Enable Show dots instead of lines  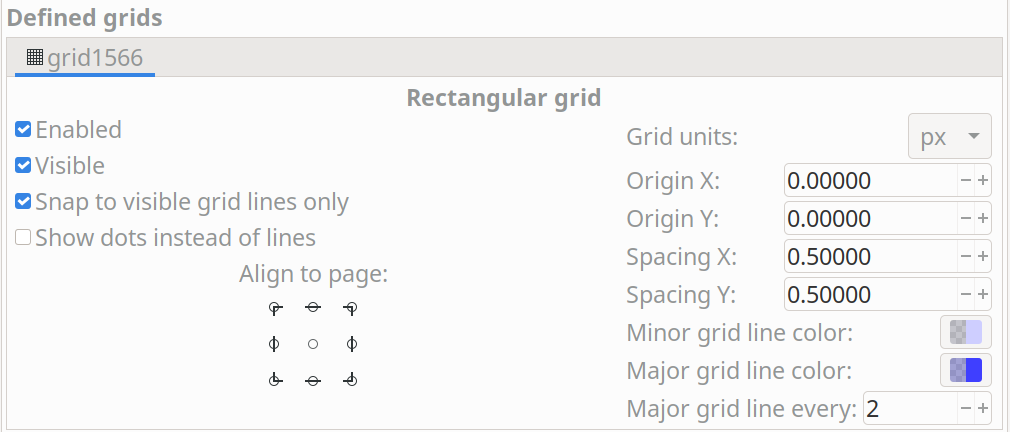23,238
